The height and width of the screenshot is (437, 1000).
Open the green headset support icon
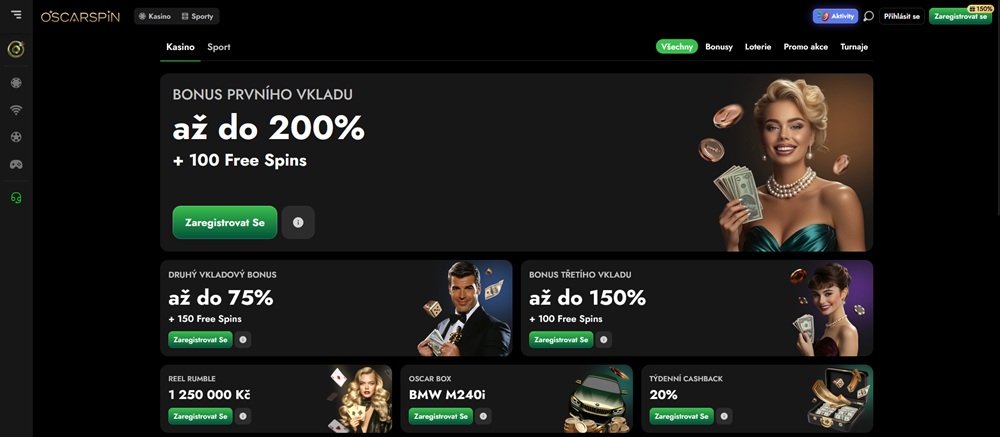16,198
